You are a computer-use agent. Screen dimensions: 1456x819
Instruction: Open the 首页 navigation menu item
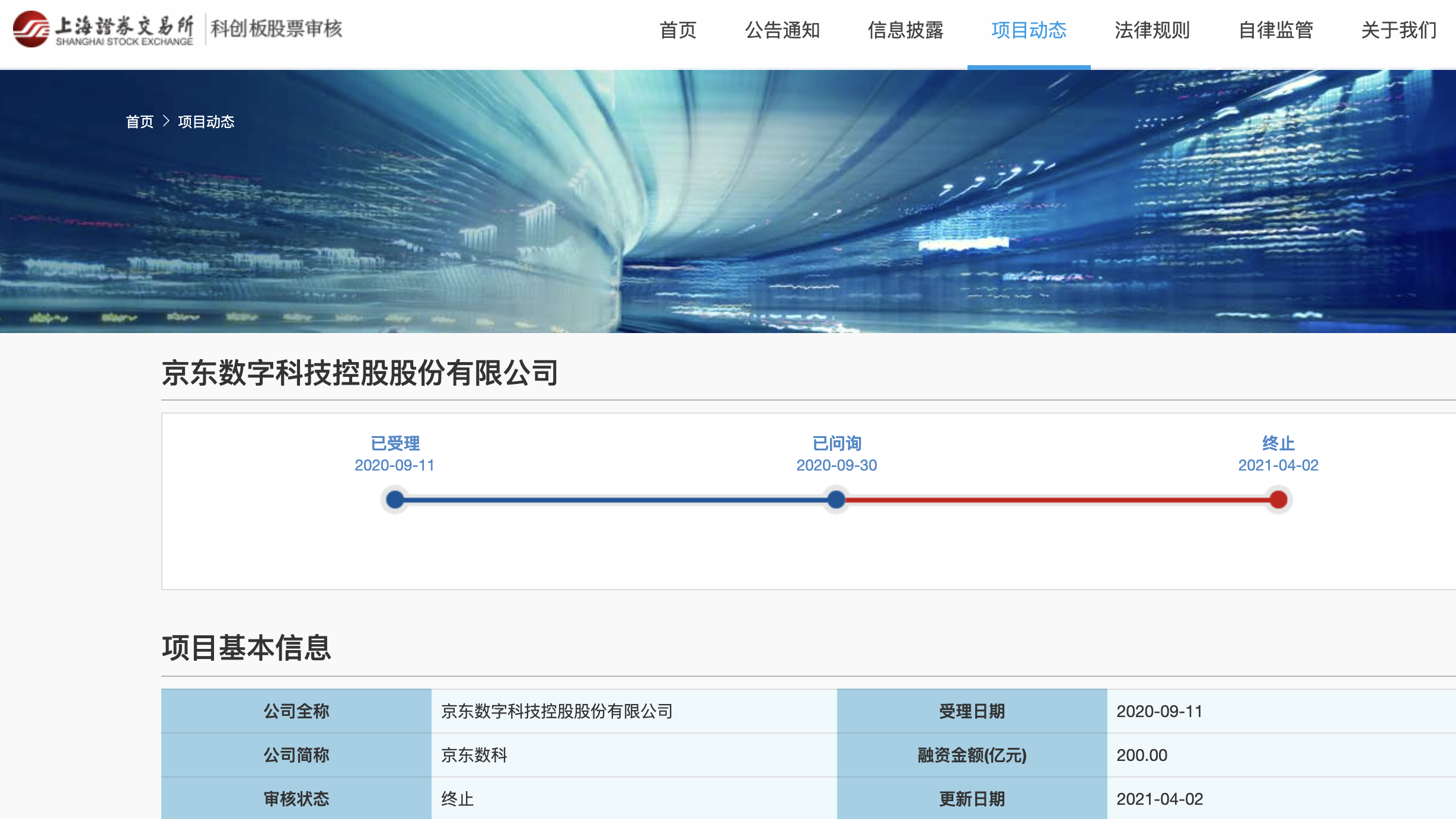(x=678, y=30)
